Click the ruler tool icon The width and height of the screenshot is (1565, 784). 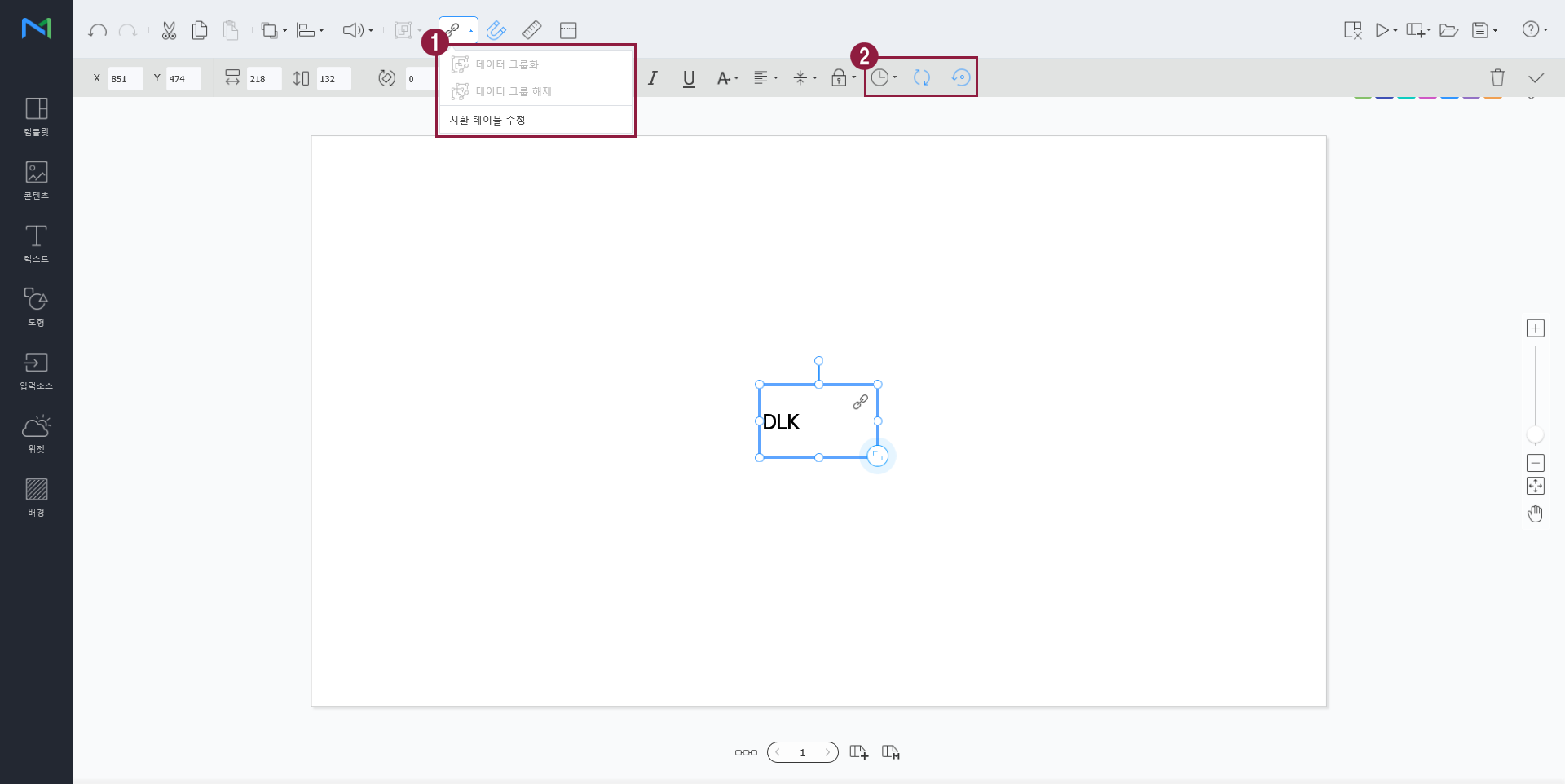click(x=531, y=31)
